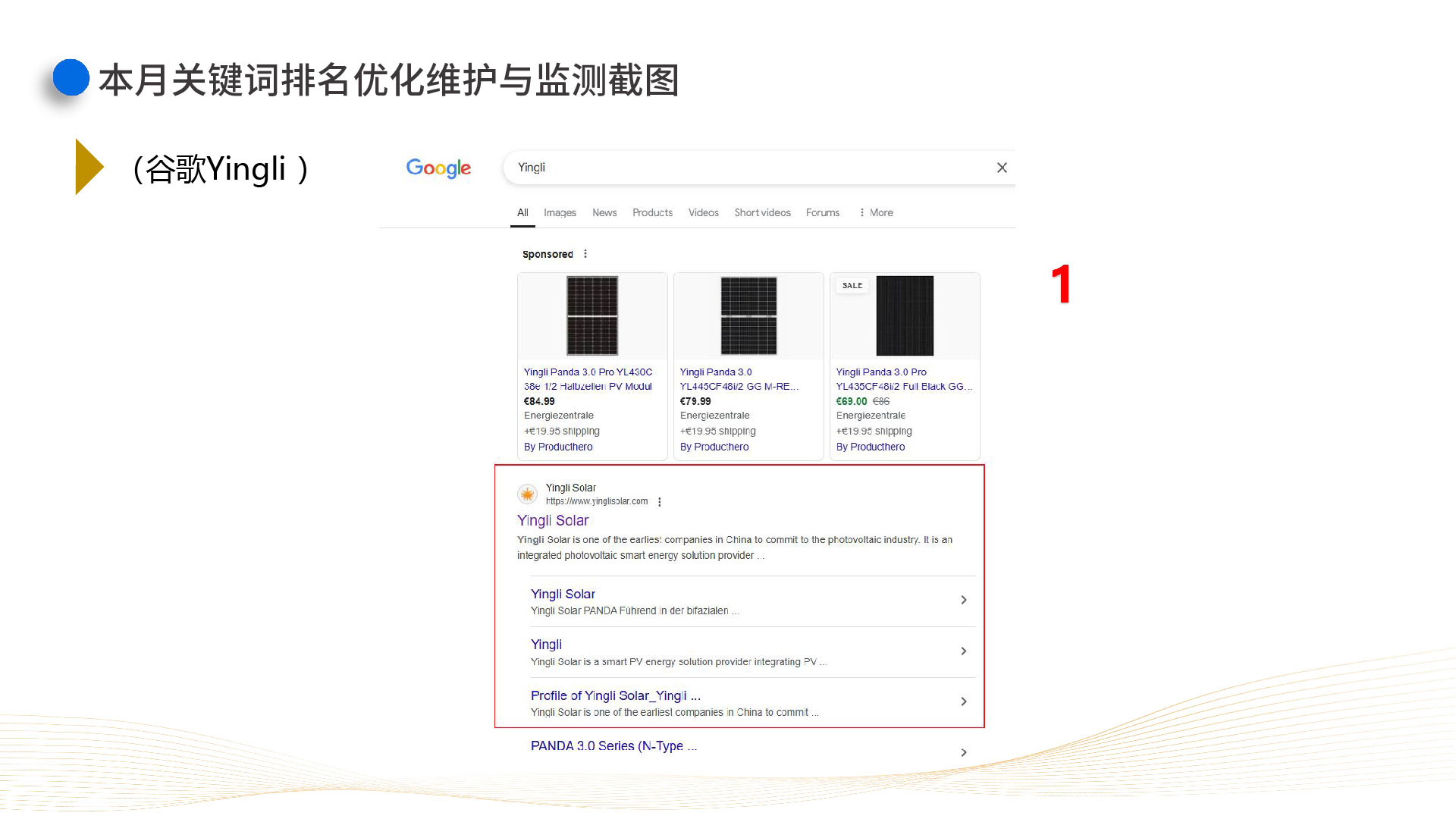
Task: Click the crossed-out €86 original price
Action: click(x=881, y=401)
